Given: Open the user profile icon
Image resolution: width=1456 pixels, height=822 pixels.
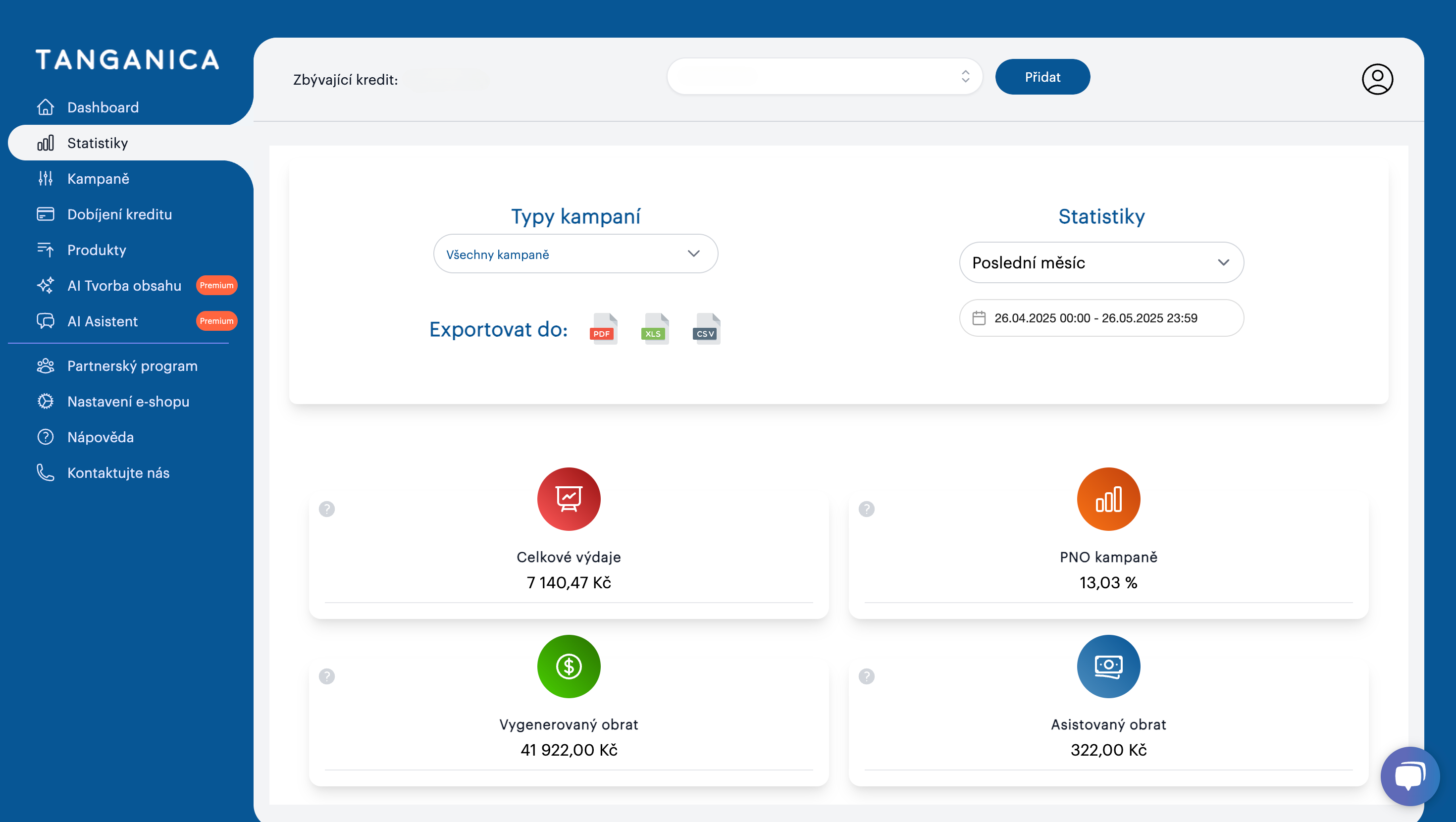Looking at the screenshot, I should coord(1377,79).
